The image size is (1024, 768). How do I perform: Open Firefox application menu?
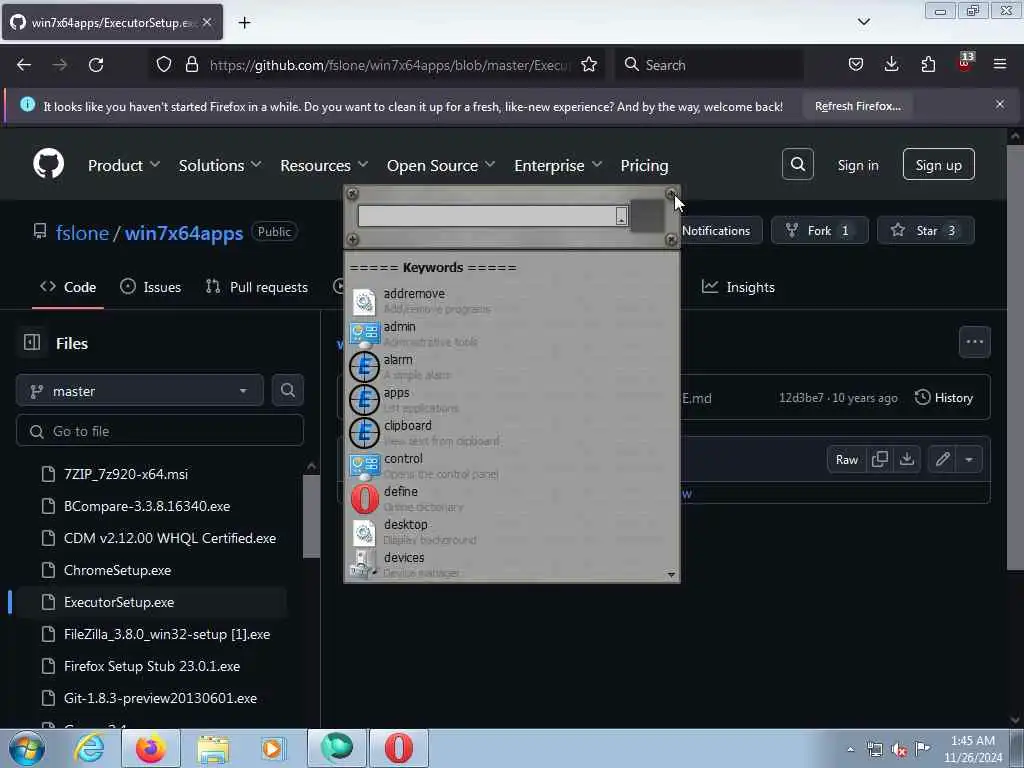pyautogui.click(x=1000, y=64)
